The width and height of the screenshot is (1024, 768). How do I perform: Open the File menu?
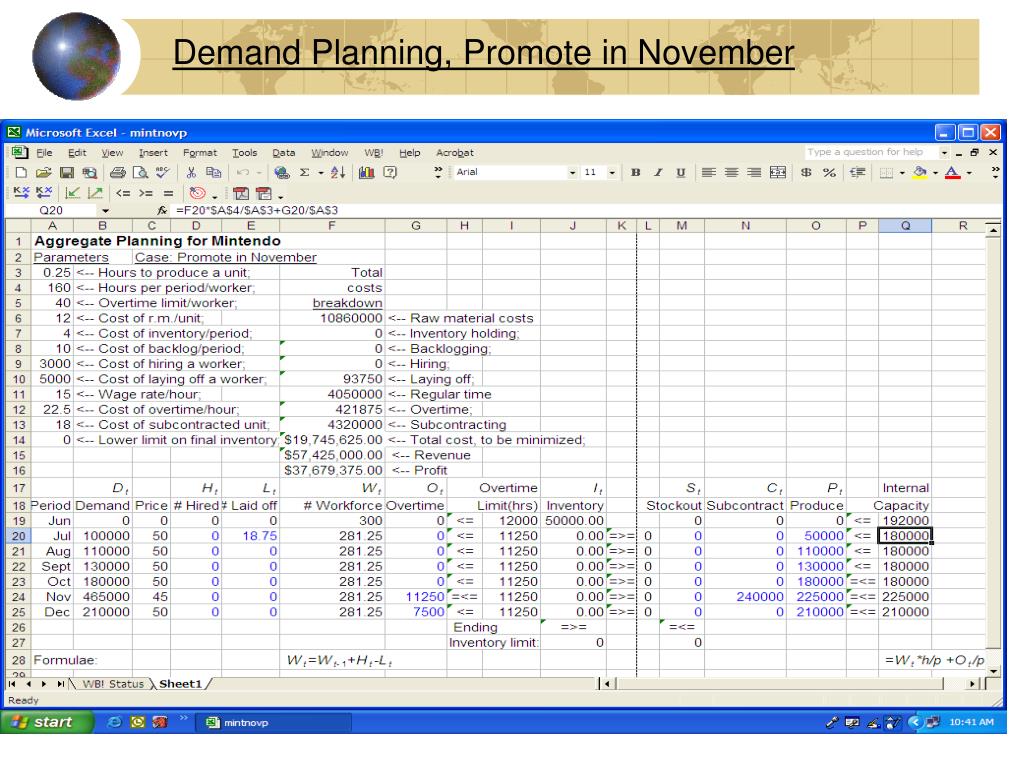coord(44,153)
